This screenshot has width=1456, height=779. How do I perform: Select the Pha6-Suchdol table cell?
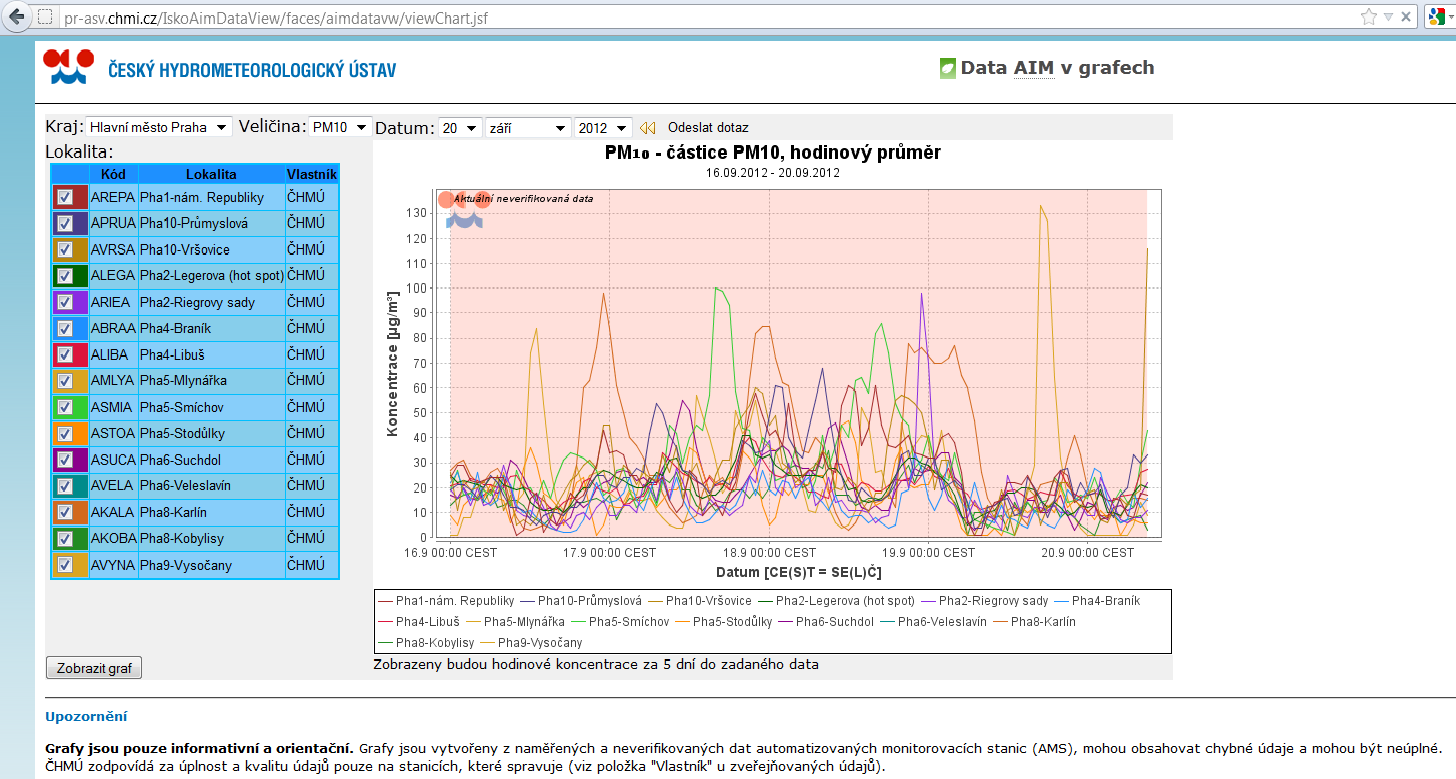pyautogui.click(x=211, y=460)
